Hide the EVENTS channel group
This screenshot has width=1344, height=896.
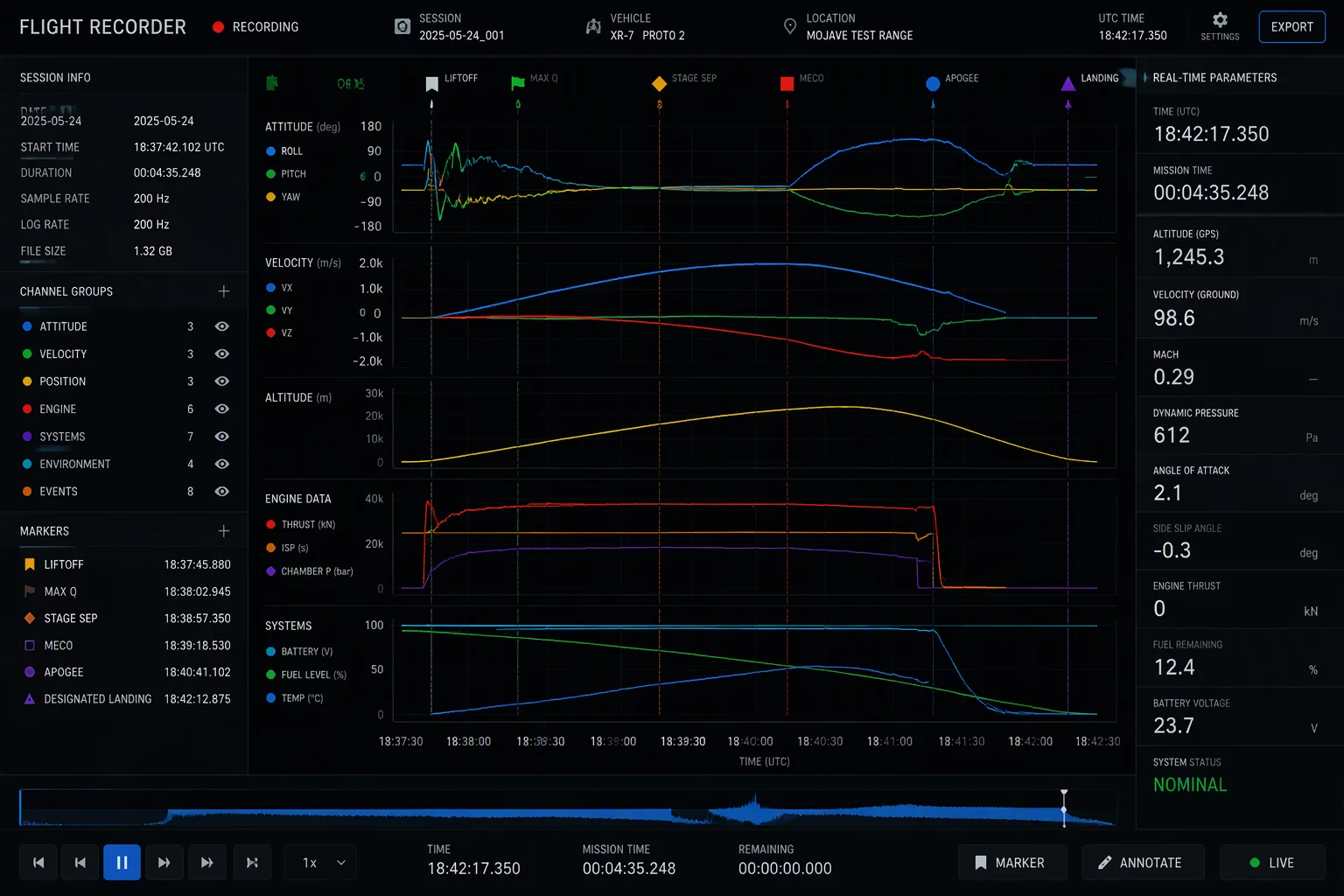coord(222,492)
